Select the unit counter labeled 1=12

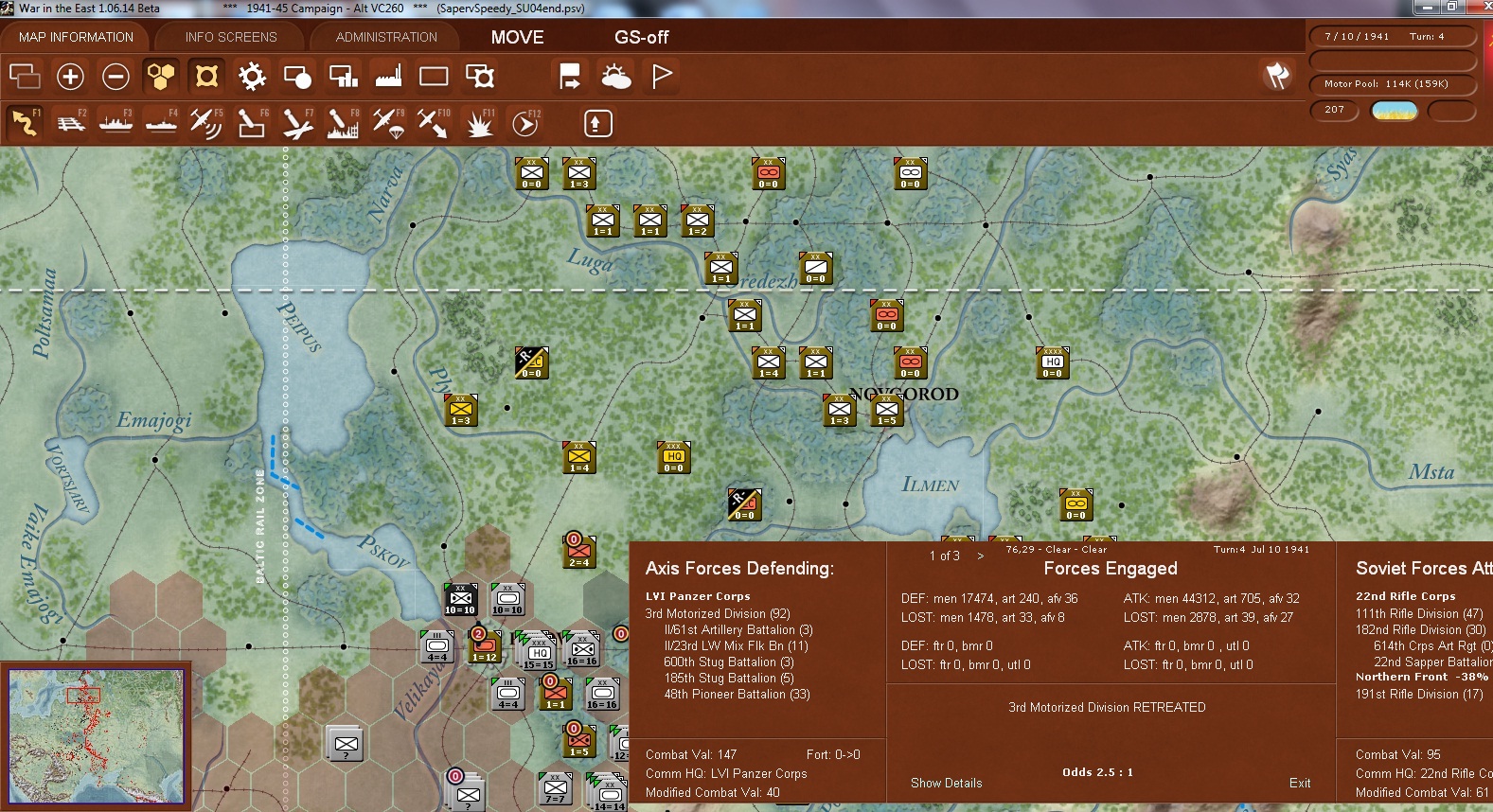pos(485,645)
